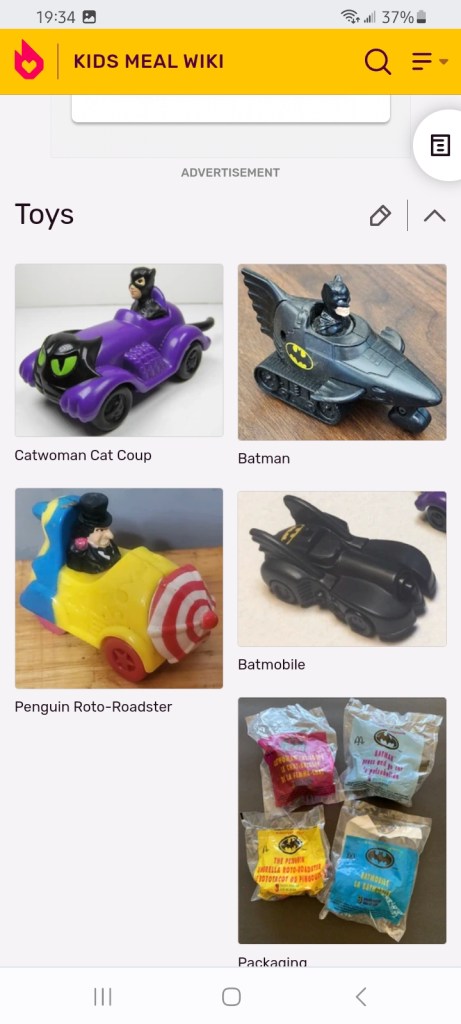Collapse the Toys section chevron
The height and width of the screenshot is (1024, 461).
(435, 216)
